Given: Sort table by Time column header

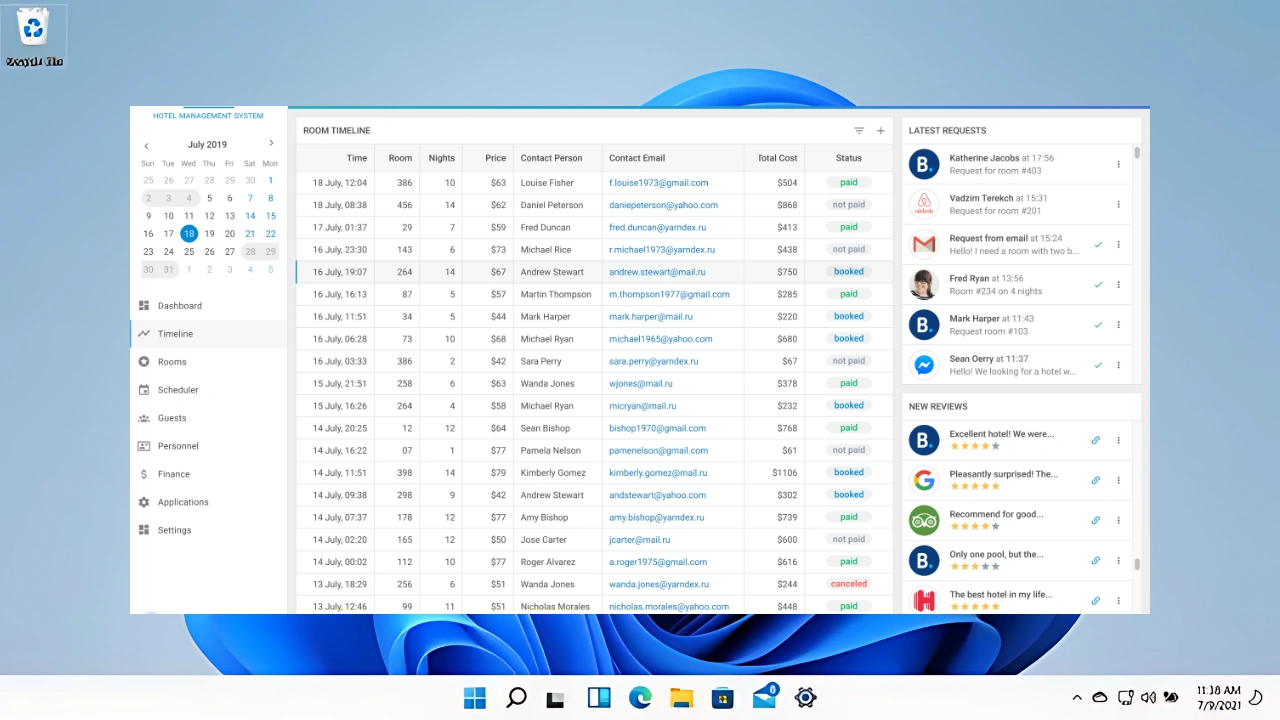Looking at the screenshot, I should (x=356, y=158).
